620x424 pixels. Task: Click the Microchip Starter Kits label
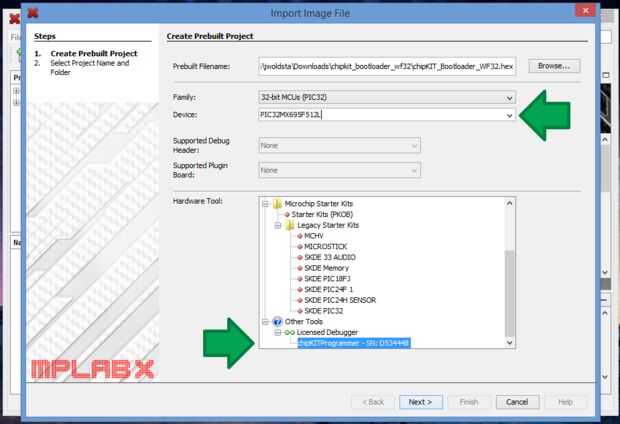coord(318,204)
